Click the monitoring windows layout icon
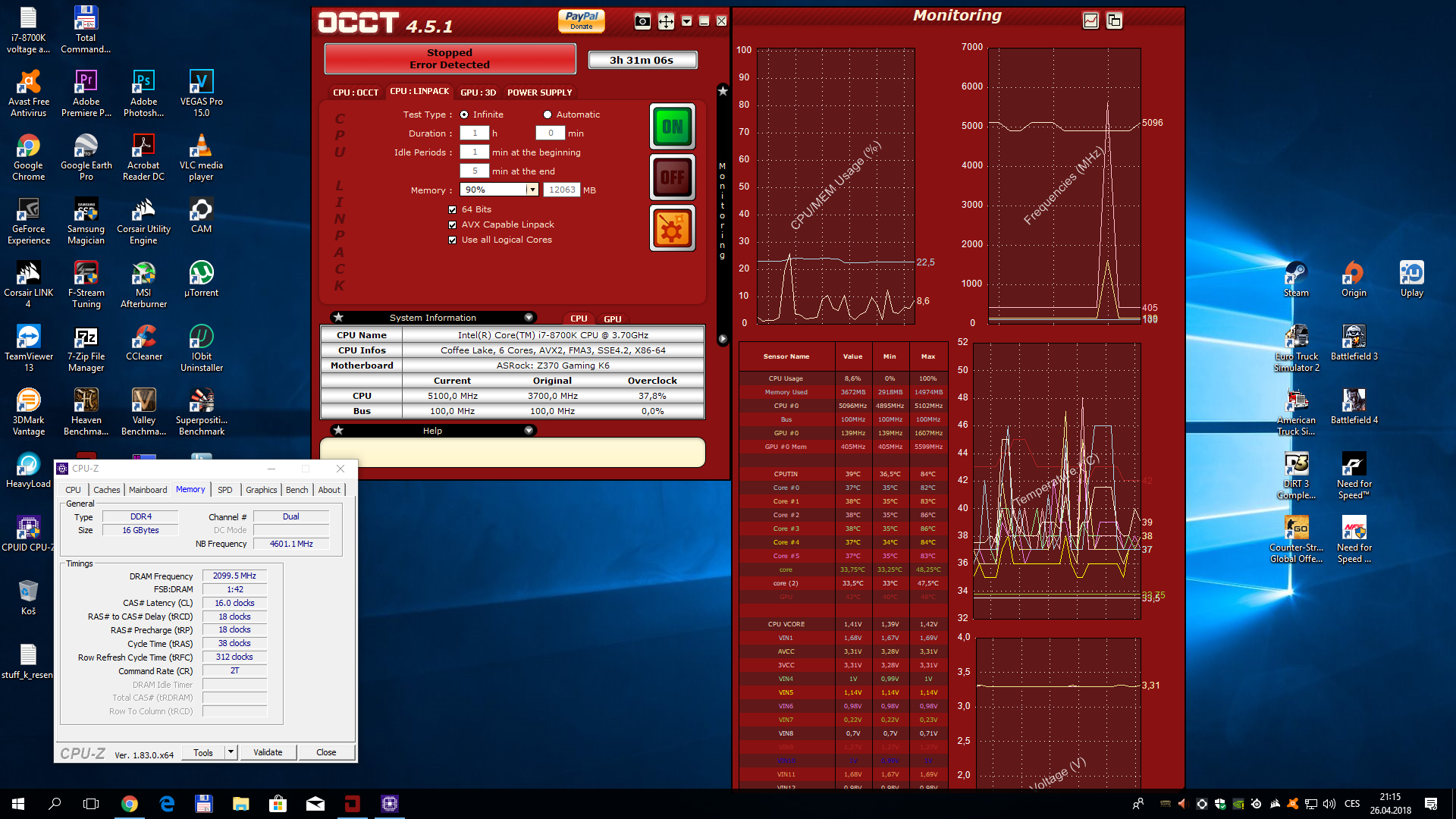Viewport: 1456px width, 819px height. click(x=1114, y=20)
